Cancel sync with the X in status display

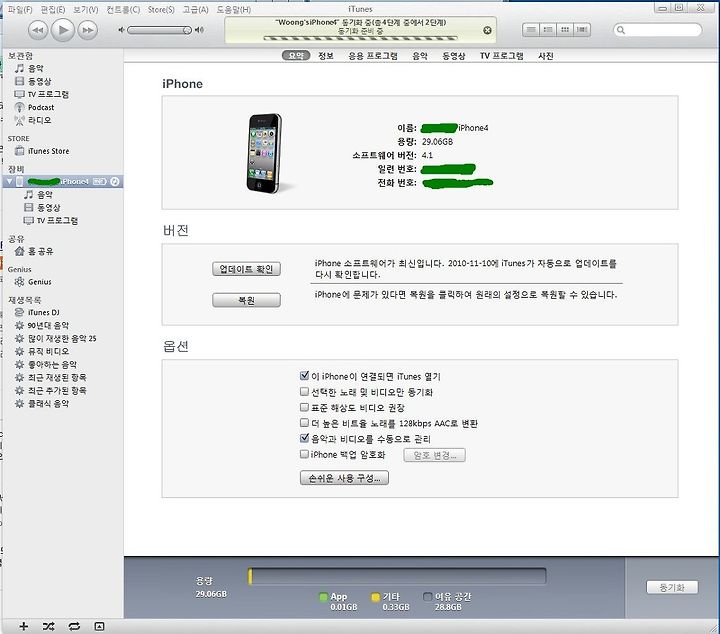487,30
